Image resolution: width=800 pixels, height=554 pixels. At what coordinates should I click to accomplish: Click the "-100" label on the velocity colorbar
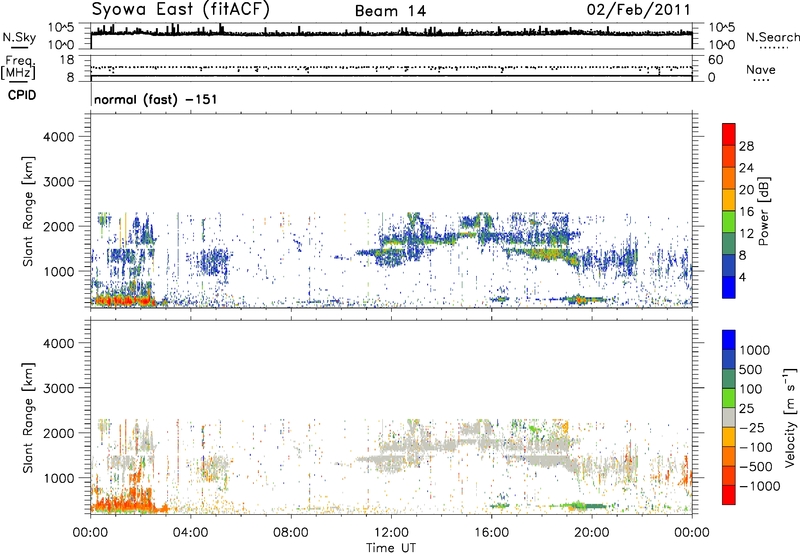click(x=756, y=447)
